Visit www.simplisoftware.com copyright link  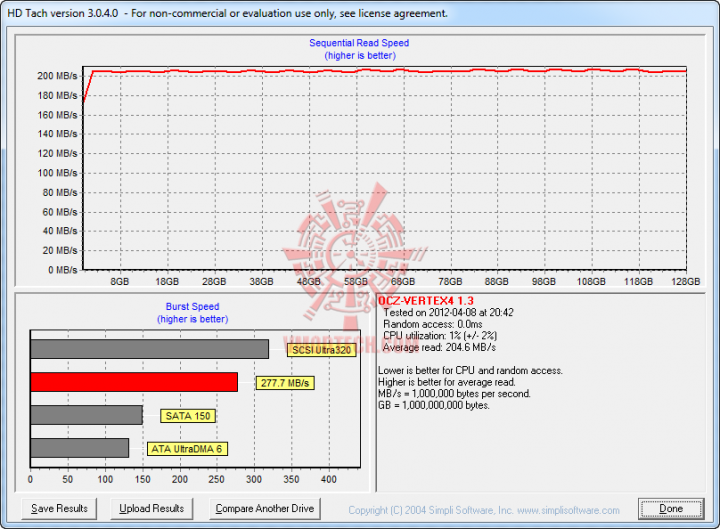(x=568, y=511)
